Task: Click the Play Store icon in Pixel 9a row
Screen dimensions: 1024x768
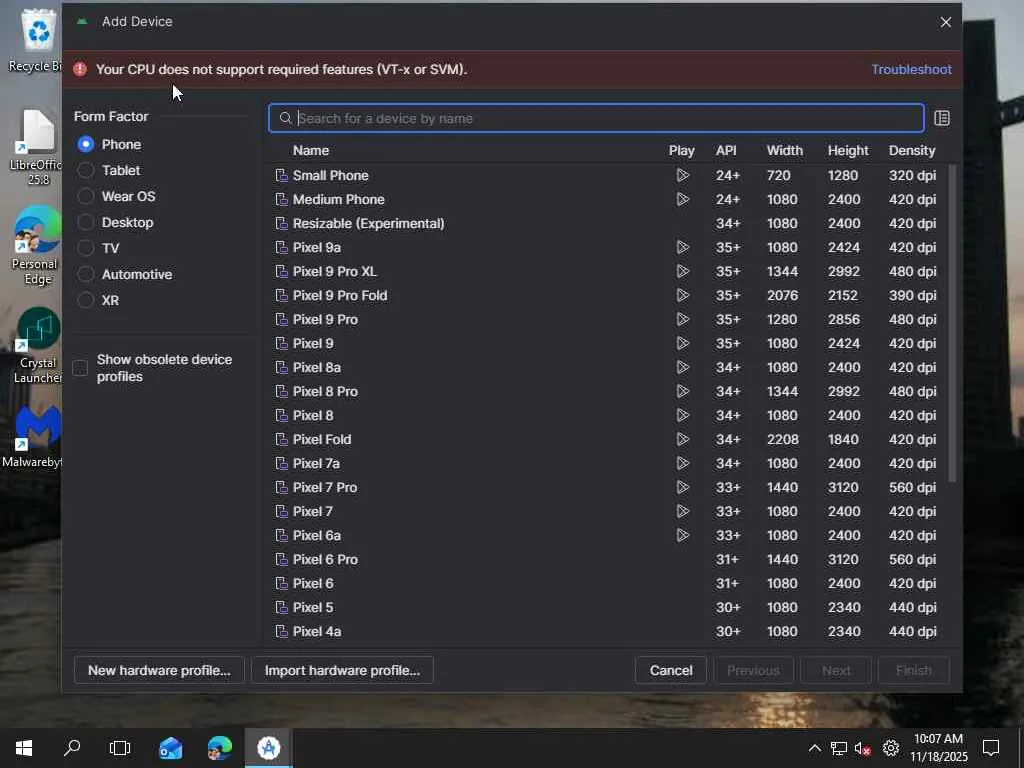Action: click(x=682, y=248)
